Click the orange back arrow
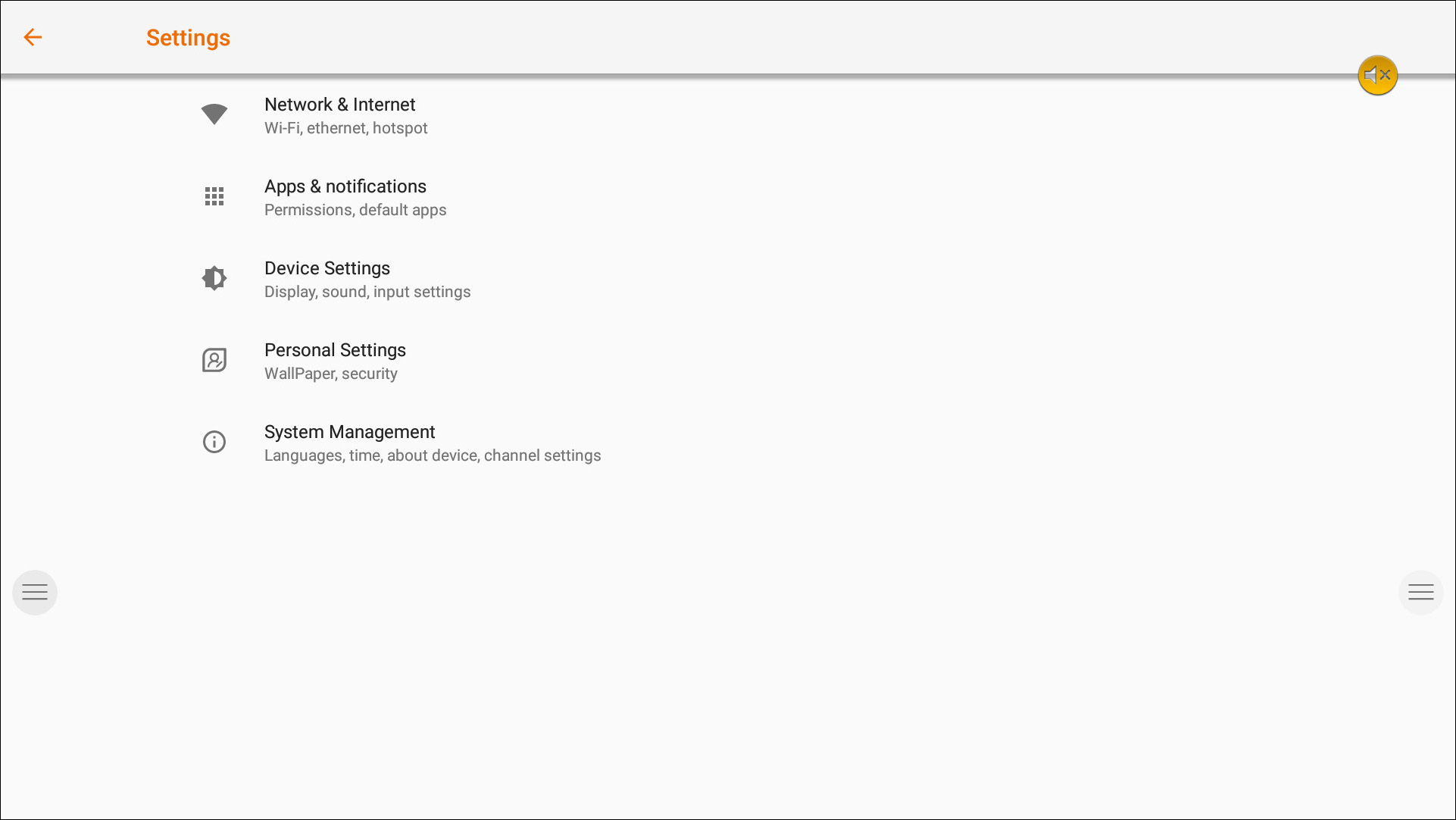 coord(33,37)
